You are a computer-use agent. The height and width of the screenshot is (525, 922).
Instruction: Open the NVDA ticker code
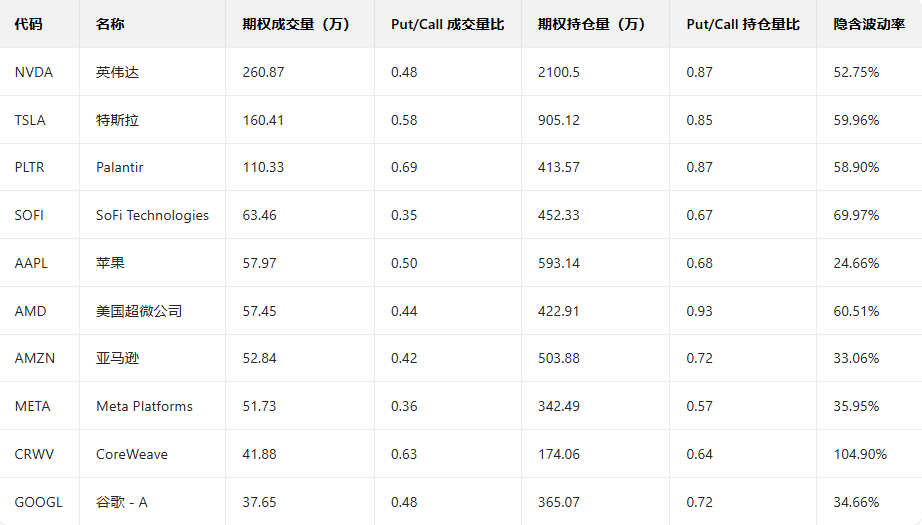[34, 72]
